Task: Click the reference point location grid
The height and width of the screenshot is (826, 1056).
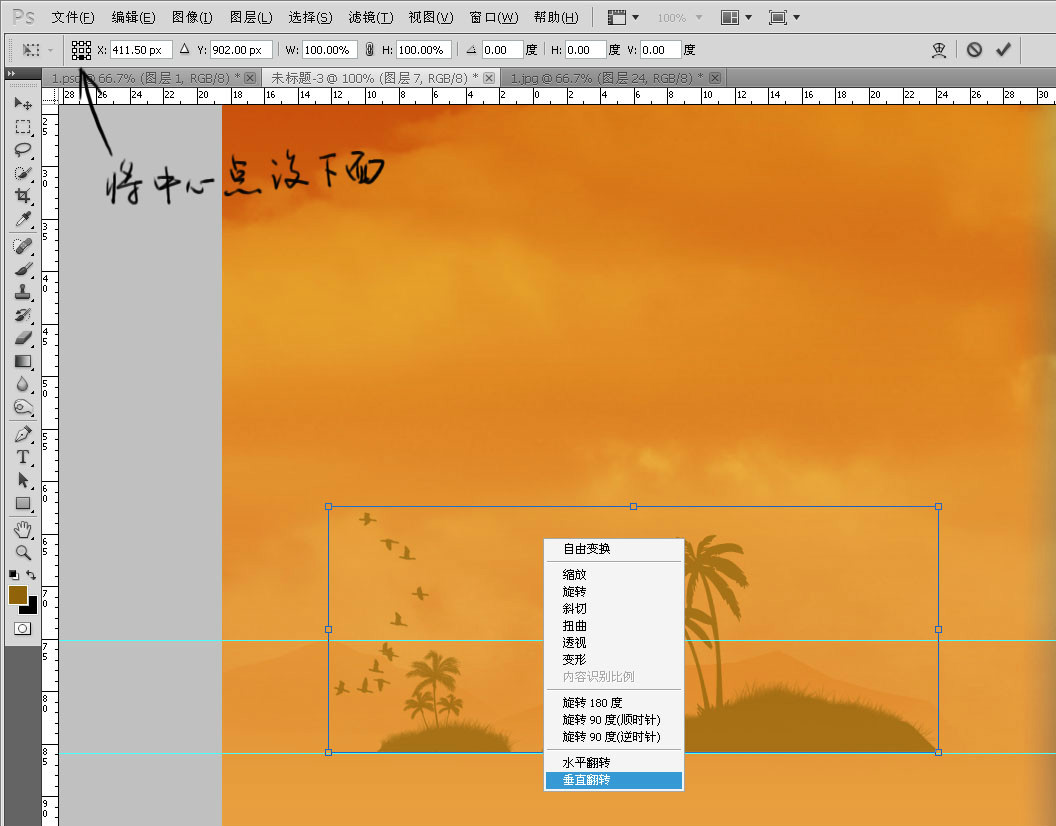Action: [x=81, y=50]
